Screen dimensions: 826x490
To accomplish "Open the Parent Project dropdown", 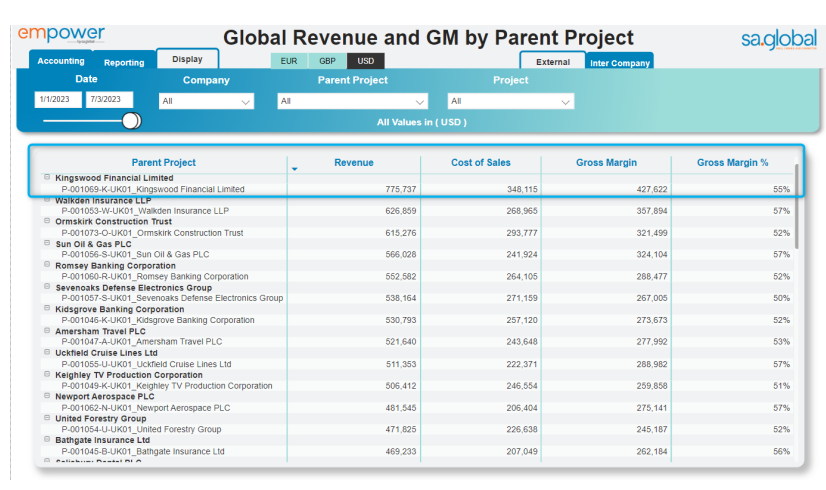I will 352,101.
